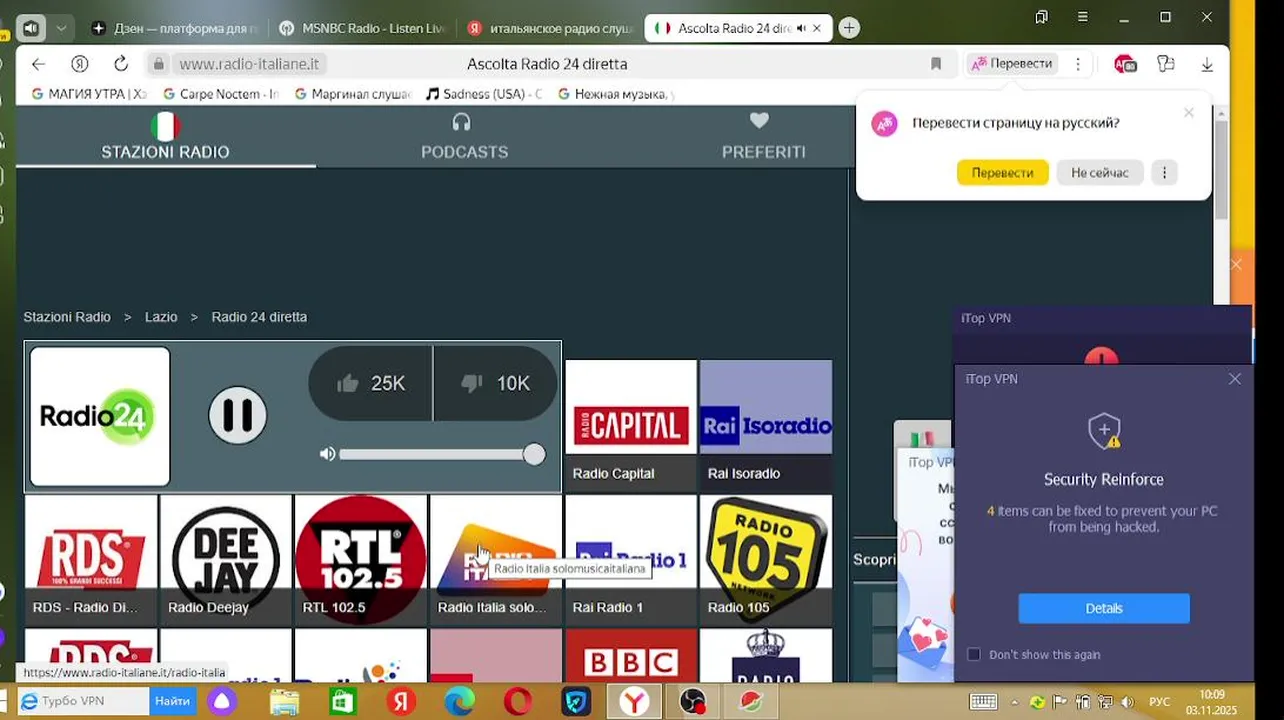Open Нежная музыка bookmark

[x=615, y=94]
